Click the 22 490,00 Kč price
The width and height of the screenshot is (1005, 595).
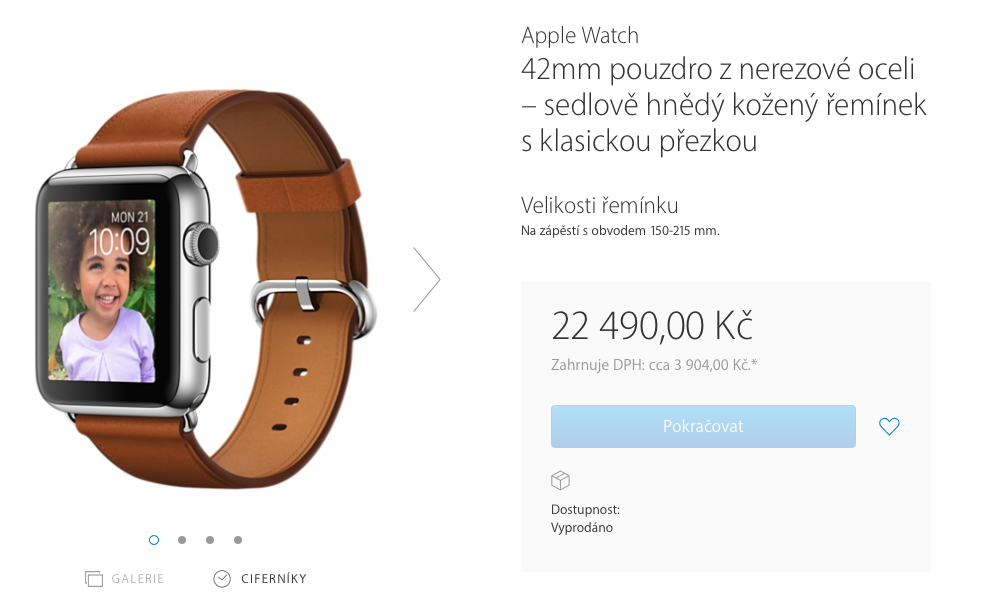click(652, 326)
